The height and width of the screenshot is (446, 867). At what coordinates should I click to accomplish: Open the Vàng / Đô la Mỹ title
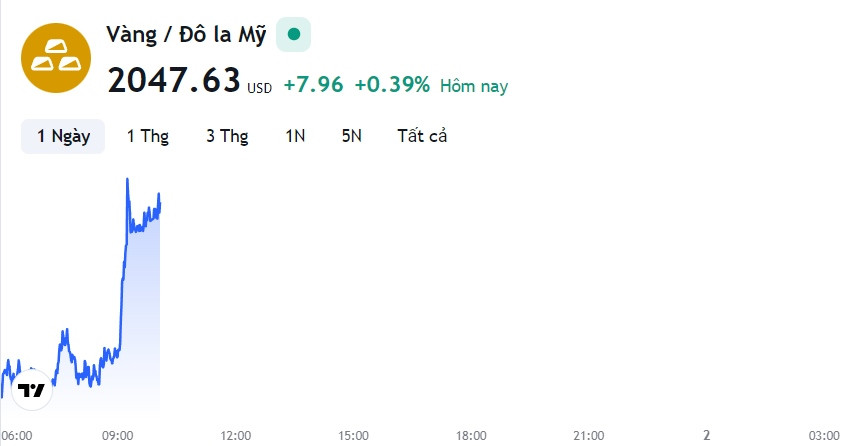pos(186,35)
